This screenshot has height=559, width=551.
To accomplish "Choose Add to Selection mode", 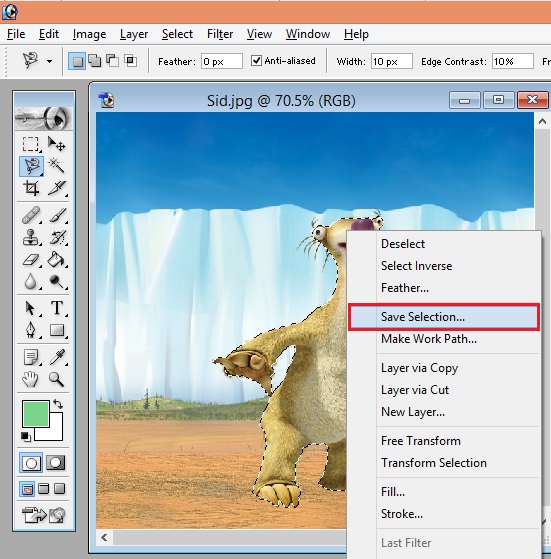I will pyautogui.click(x=94, y=61).
